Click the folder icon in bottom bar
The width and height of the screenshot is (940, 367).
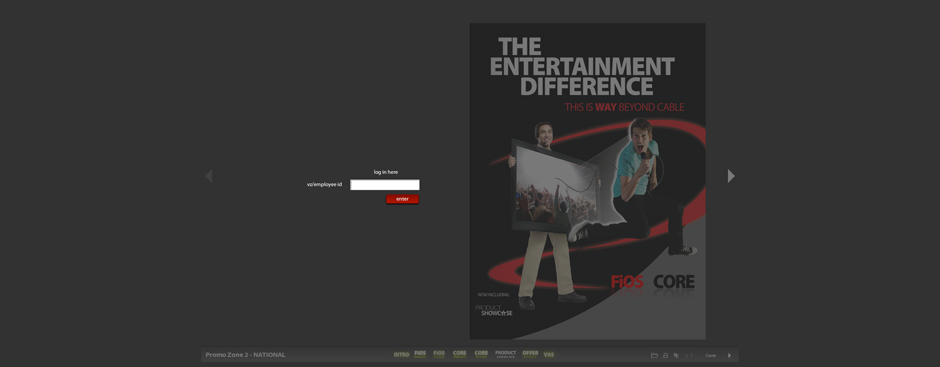[654, 356]
